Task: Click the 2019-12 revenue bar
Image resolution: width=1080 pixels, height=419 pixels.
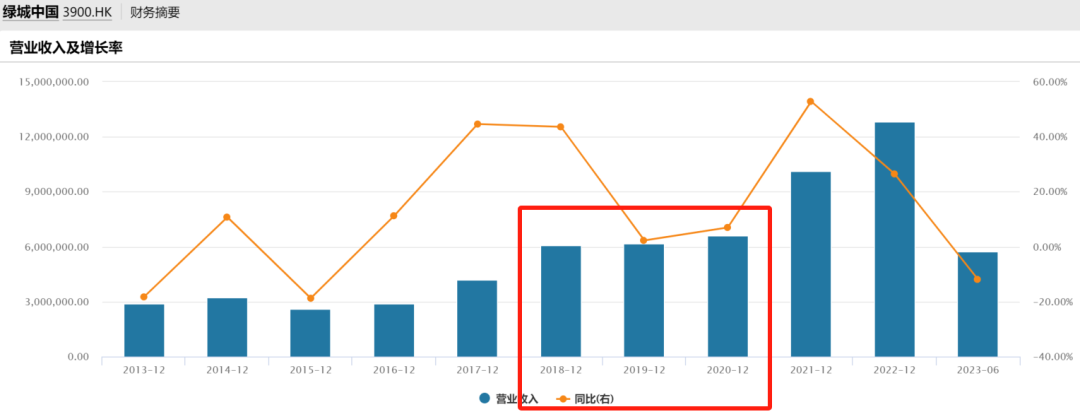Action: [x=644, y=300]
